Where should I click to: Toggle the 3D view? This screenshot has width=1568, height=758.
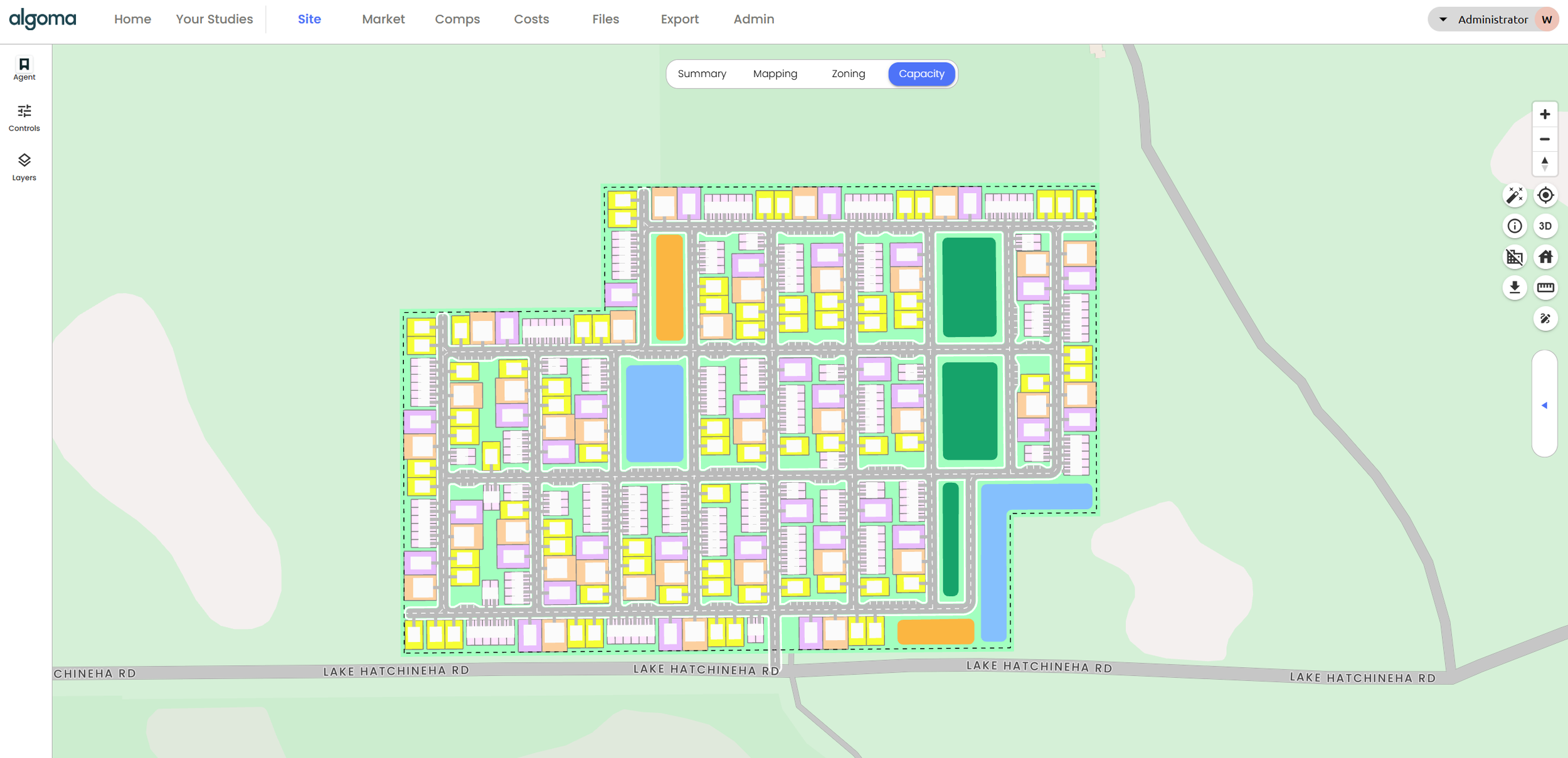1545,226
